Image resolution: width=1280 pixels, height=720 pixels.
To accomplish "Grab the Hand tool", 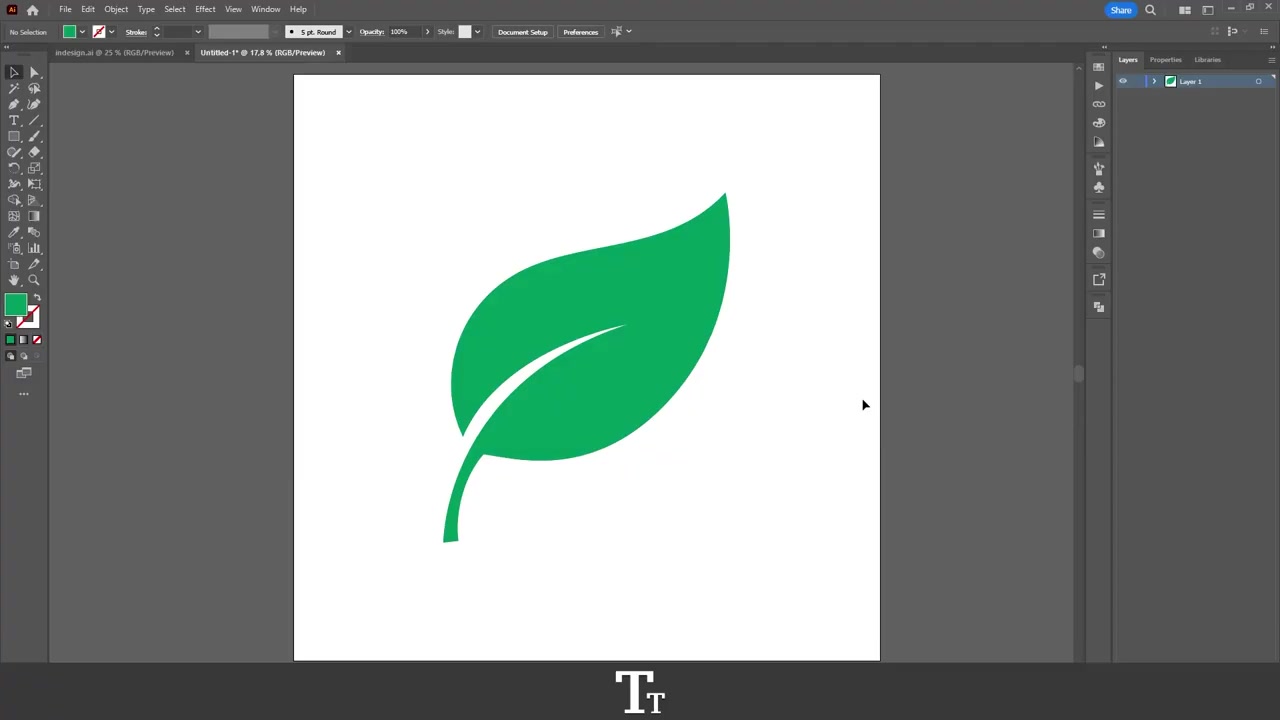I will [14, 281].
